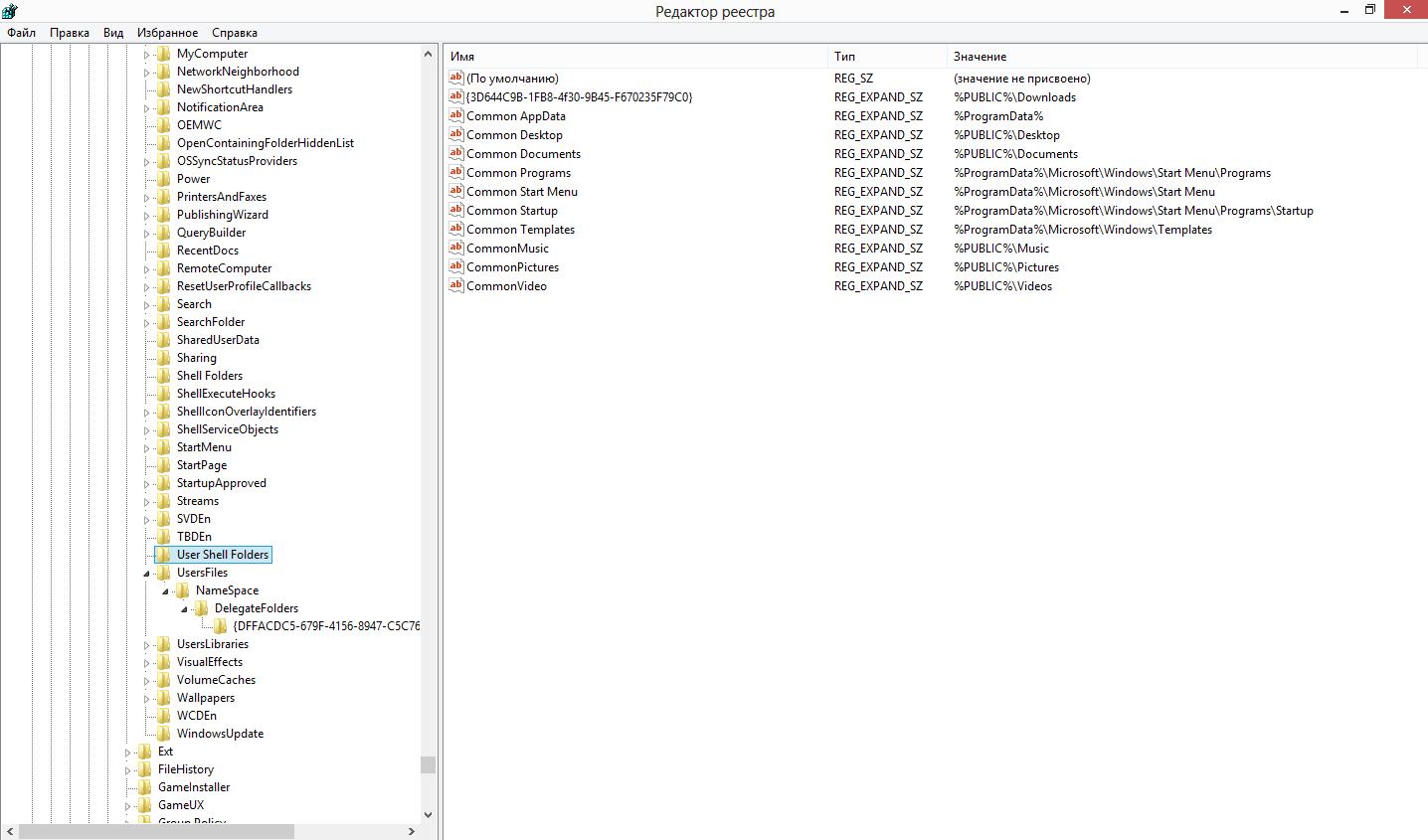Collapse the NameSpace subkey arrow
The width and height of the screenshot is (1428, 840).
166,591
